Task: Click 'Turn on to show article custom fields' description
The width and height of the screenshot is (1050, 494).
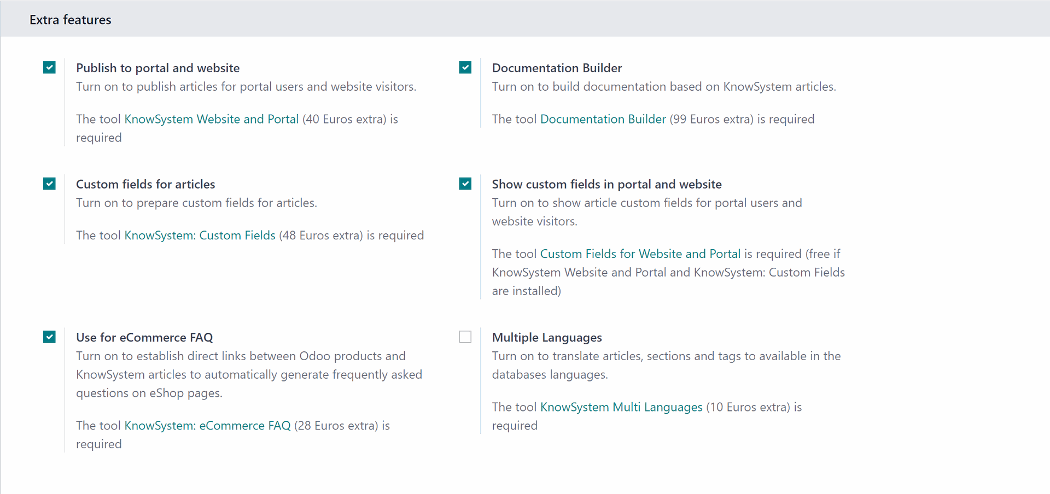Action: [647, 212]
